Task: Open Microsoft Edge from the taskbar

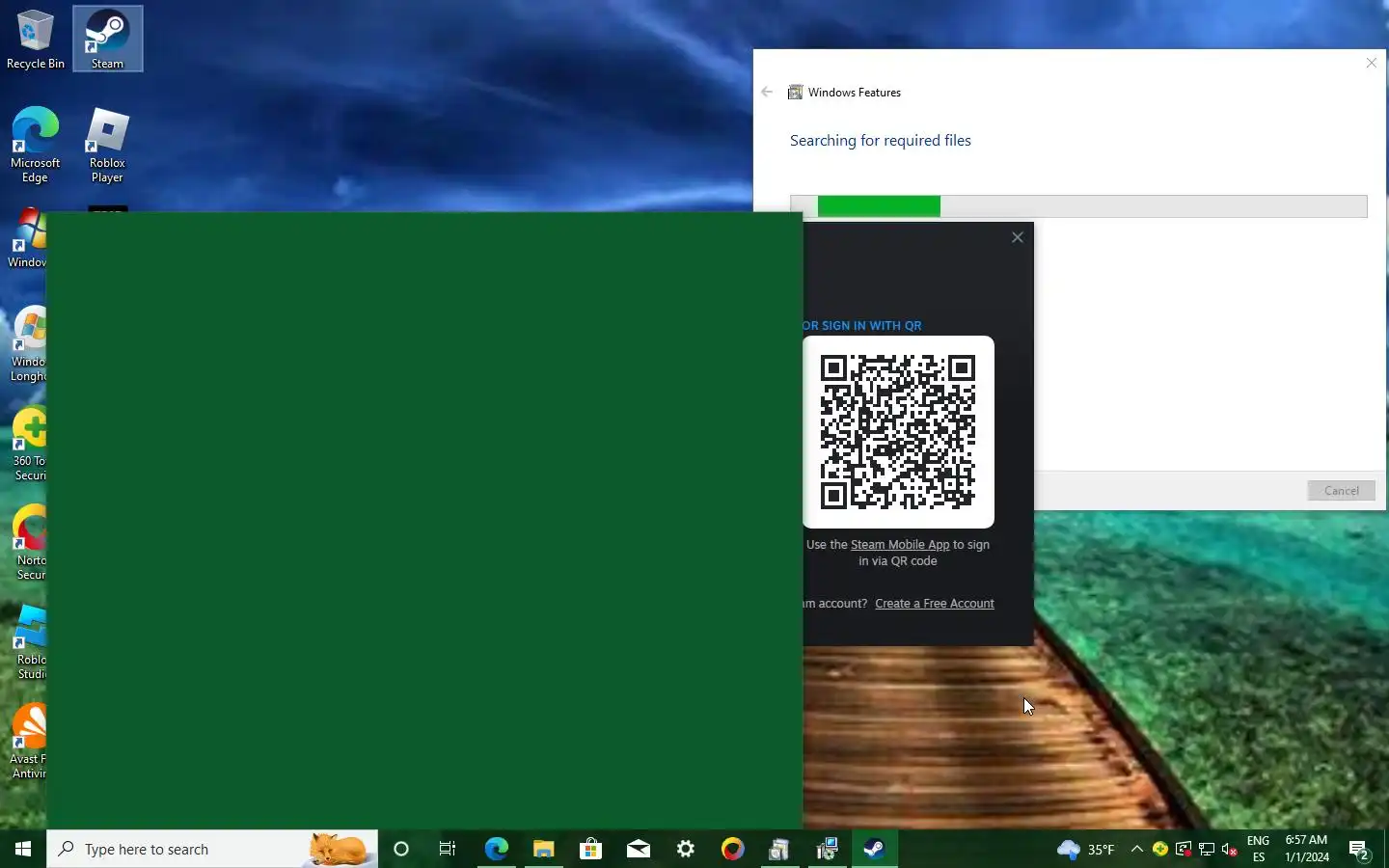Action: pos(496,849)
